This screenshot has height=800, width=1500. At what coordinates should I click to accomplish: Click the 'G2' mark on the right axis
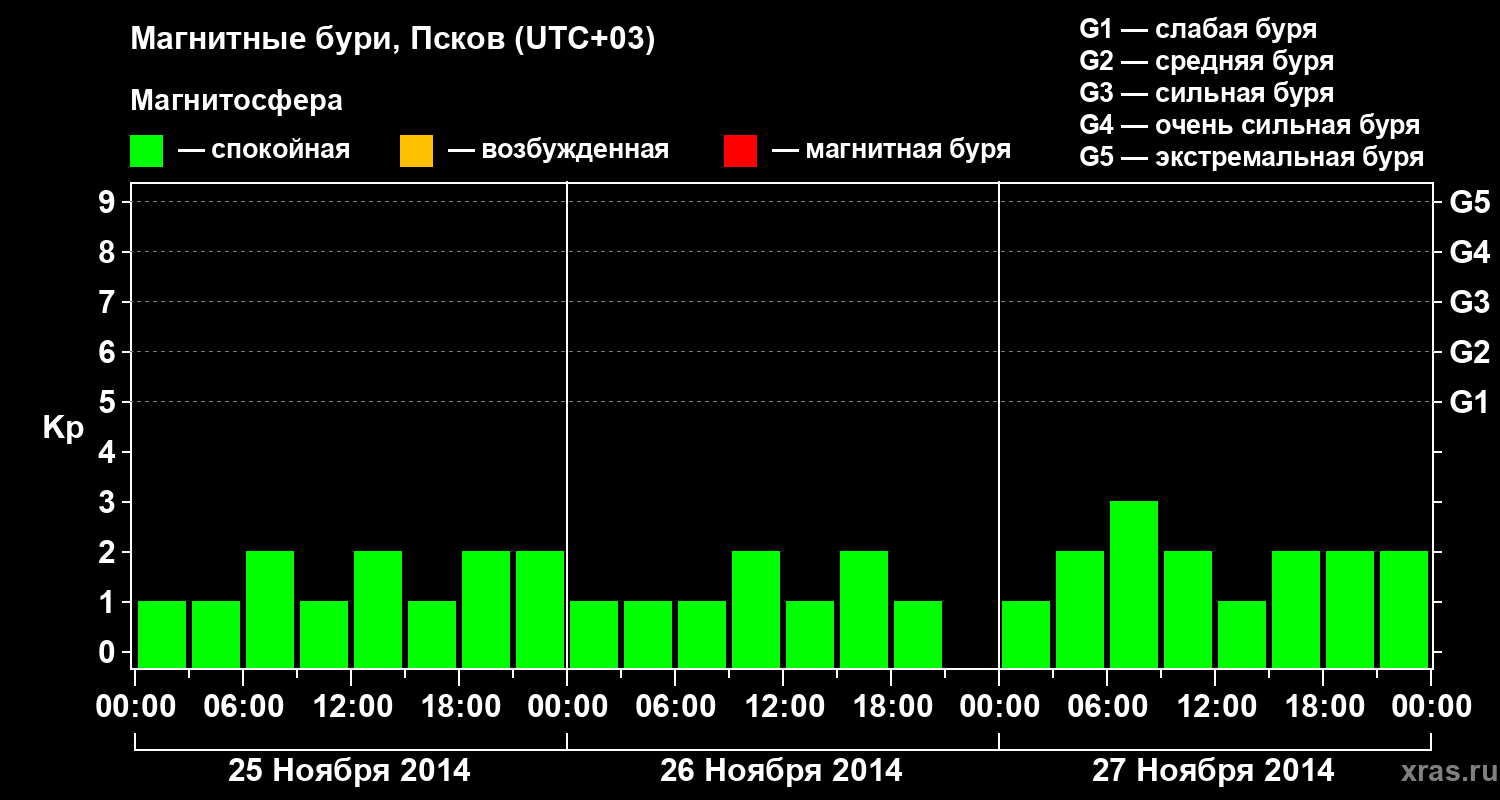coord(1469,352)
